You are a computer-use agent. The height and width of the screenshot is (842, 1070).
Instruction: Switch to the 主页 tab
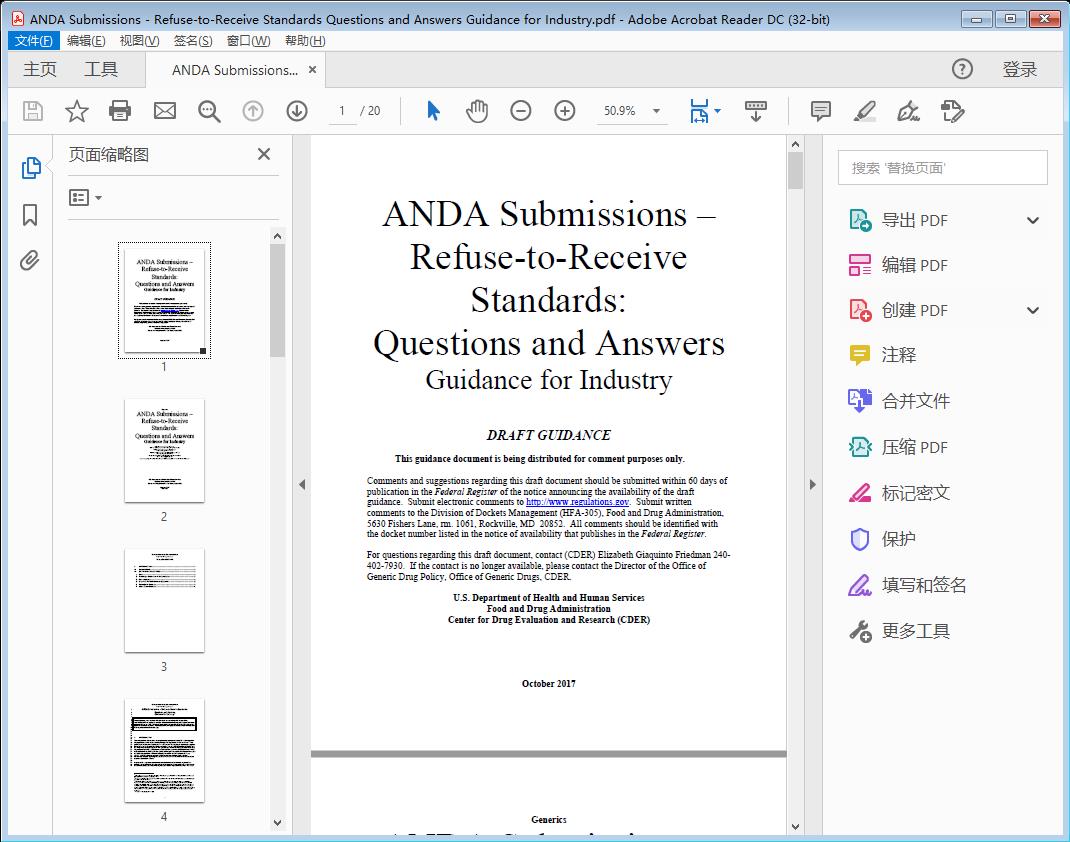tap(40, 69)
